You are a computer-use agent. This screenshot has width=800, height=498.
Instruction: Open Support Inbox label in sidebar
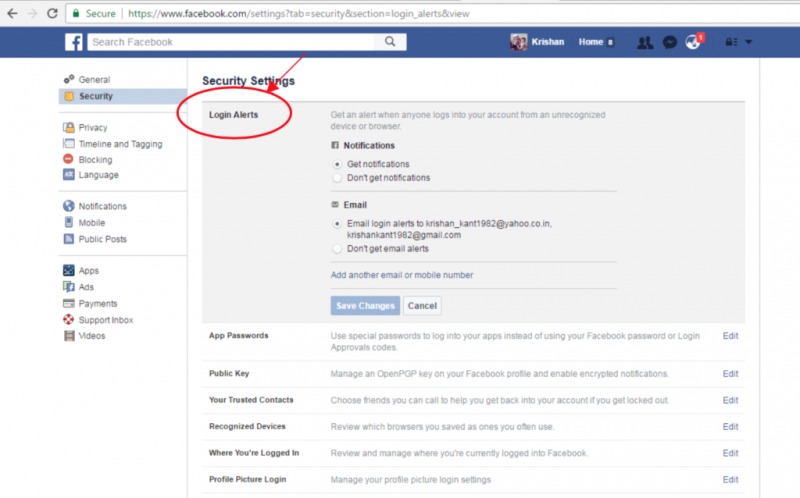point(106,320)
